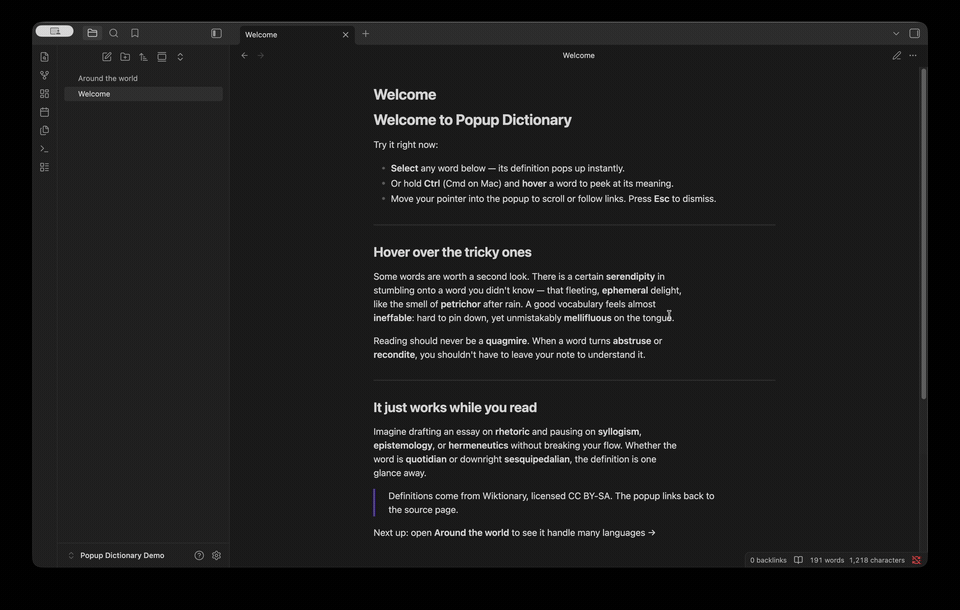
Task: Click the auto-reveal current file icon
Action: pos(162,57)
